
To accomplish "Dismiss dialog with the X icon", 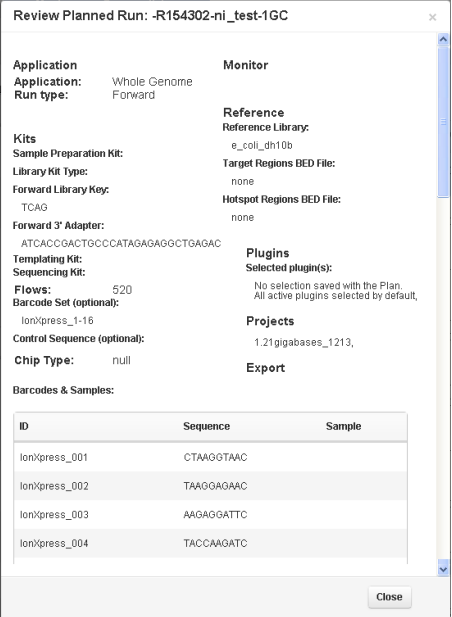I will pyautogui.click(x=432, y=17).
